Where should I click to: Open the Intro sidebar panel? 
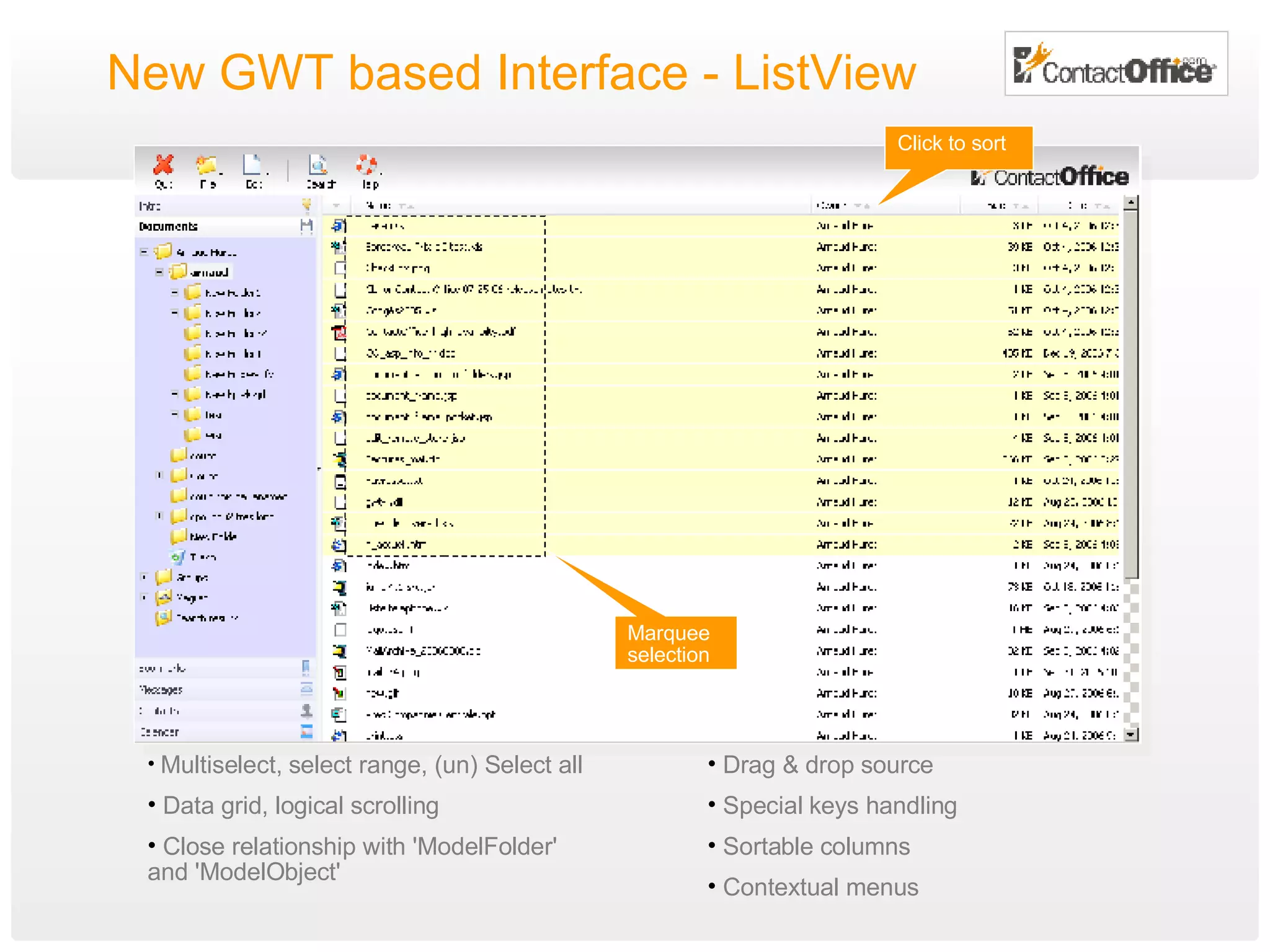(225, 205)
